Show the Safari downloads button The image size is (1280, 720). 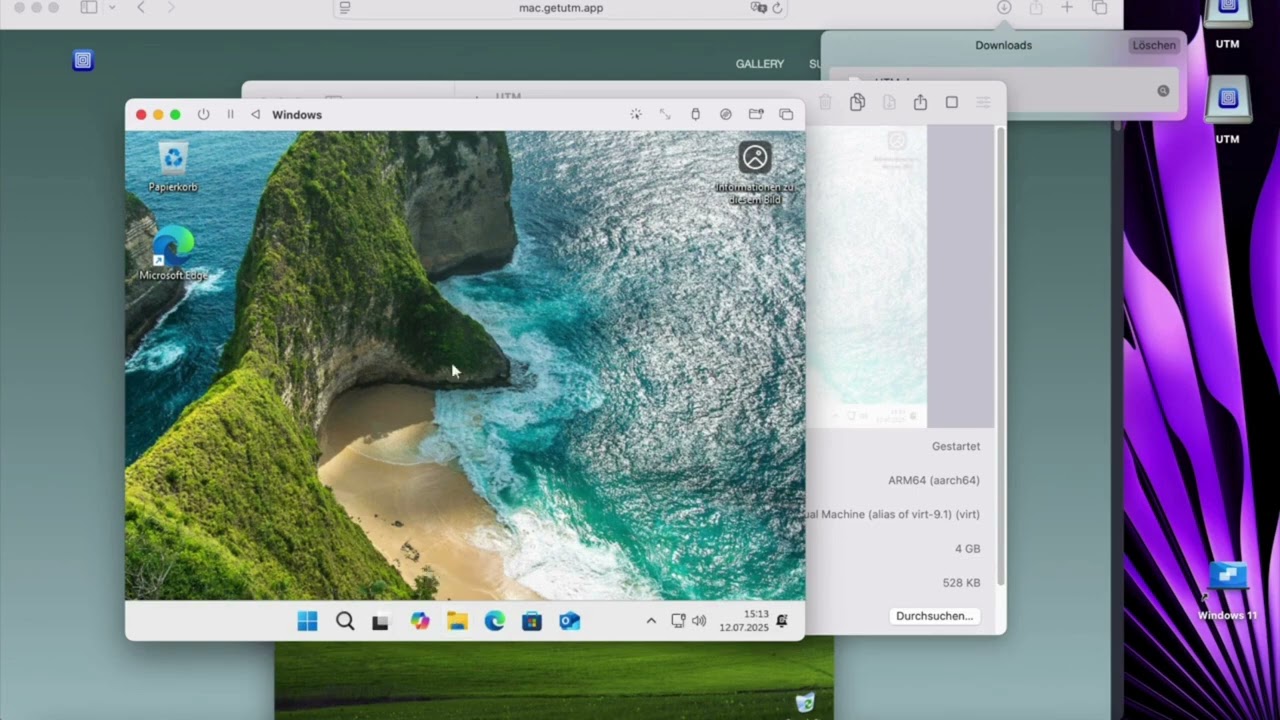[1004, 7]
